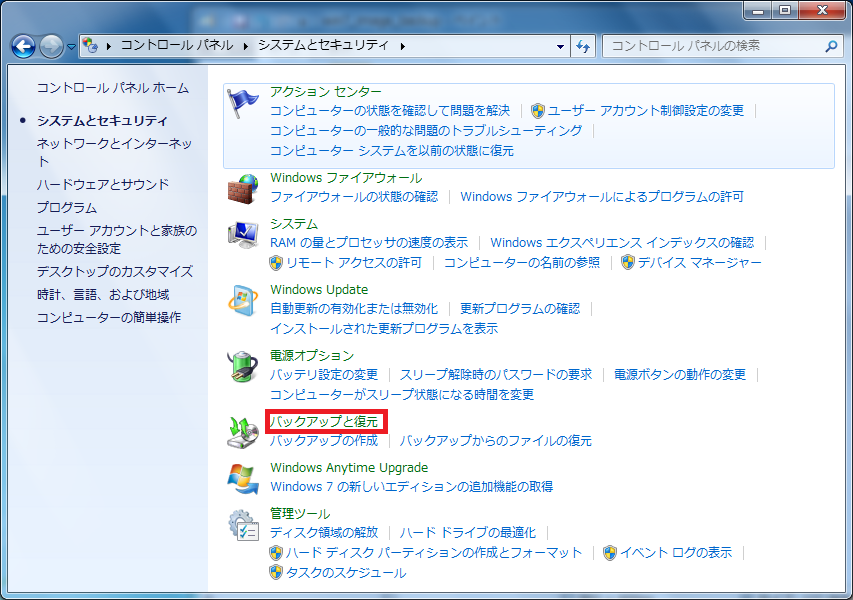This screenshot has height=600, width=853.
Task: Click the Power Options battery icon
Action: [243, 367]
